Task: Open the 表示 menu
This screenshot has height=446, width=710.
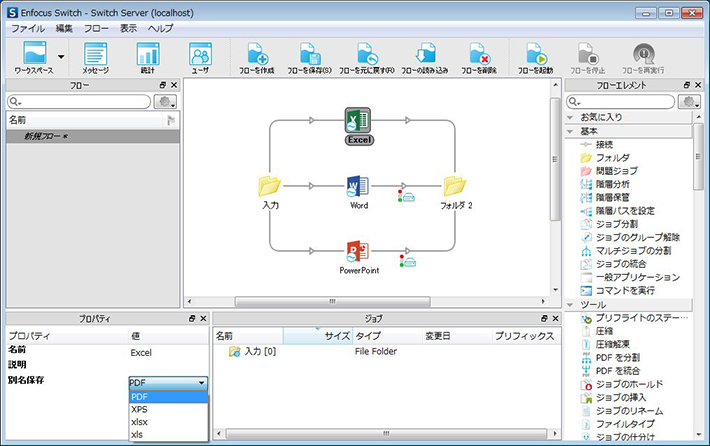Action: pos(128,29)
